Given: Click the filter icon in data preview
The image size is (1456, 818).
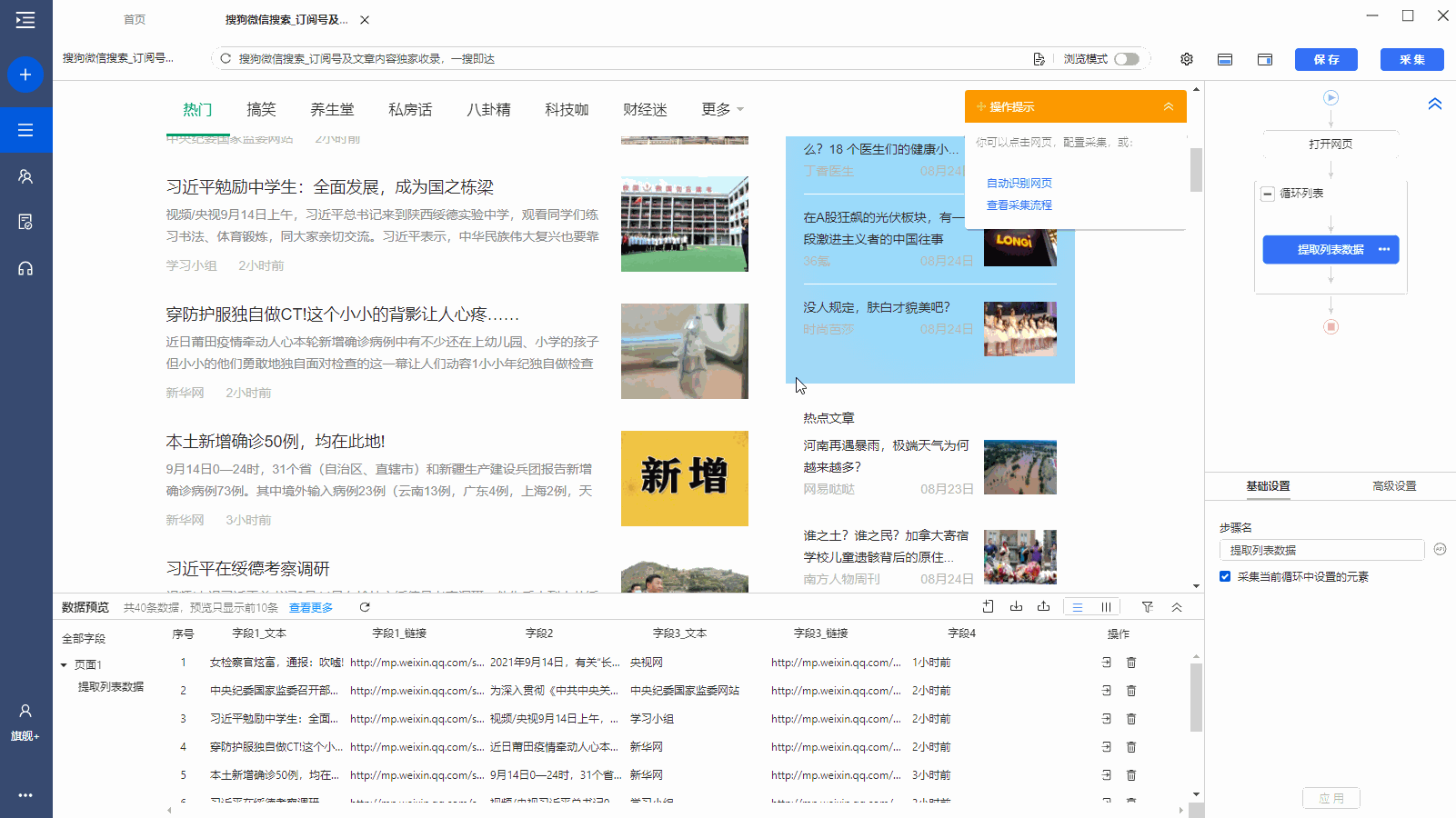Looking at the screenshot, I should 1148,607.
